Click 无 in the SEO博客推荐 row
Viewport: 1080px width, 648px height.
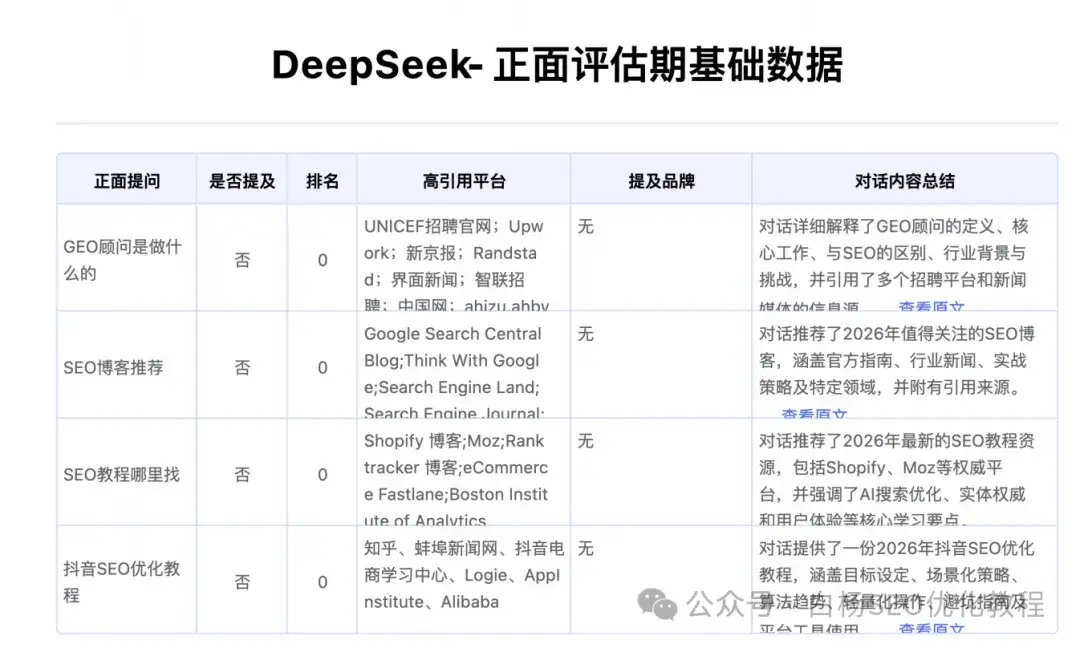585,333
